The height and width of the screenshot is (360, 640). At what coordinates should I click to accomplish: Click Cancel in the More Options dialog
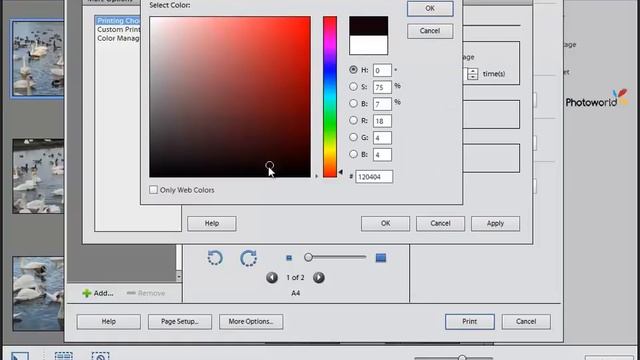tap(440, 224)
